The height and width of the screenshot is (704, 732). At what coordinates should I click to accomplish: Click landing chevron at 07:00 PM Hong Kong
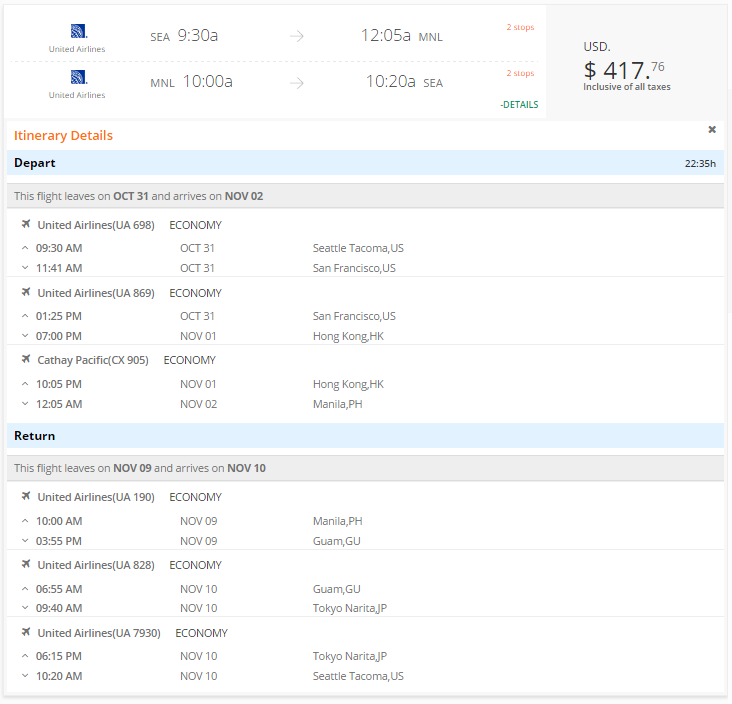25,336
